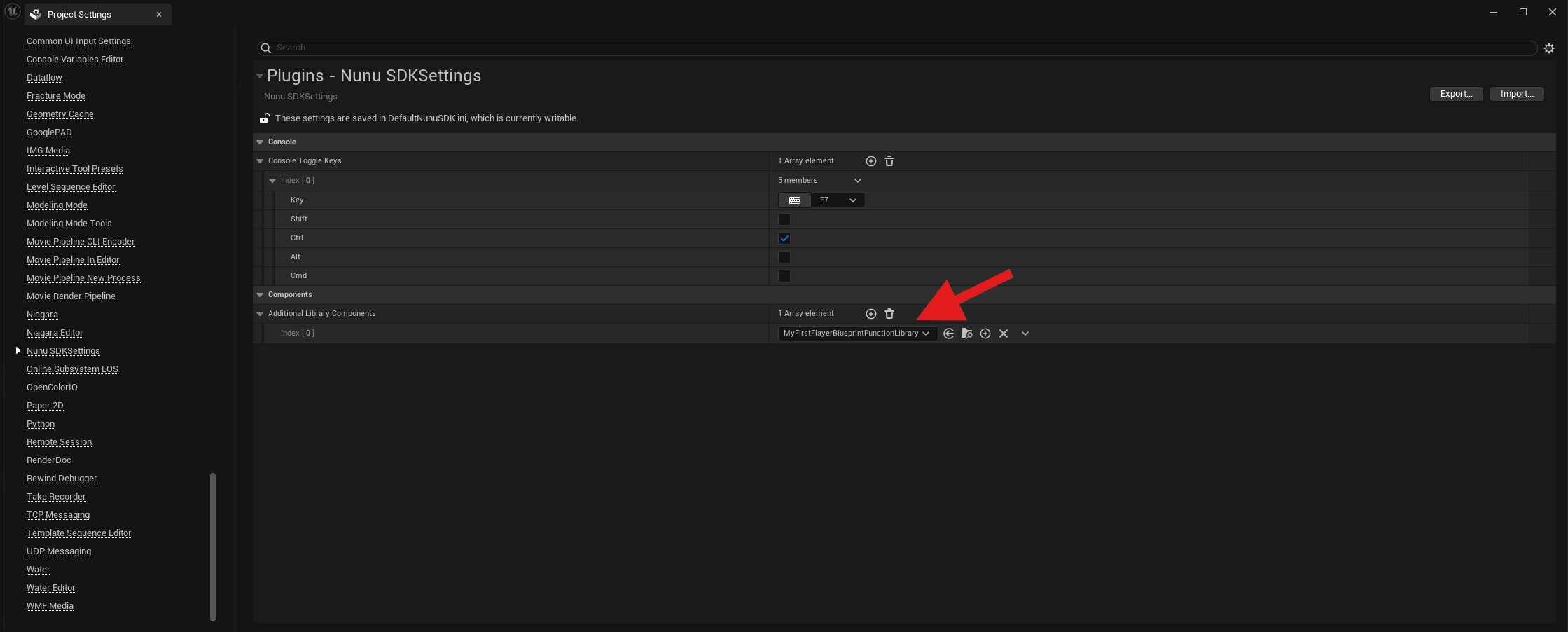Create new blueprint class for library component

click(x=985, y=334)
